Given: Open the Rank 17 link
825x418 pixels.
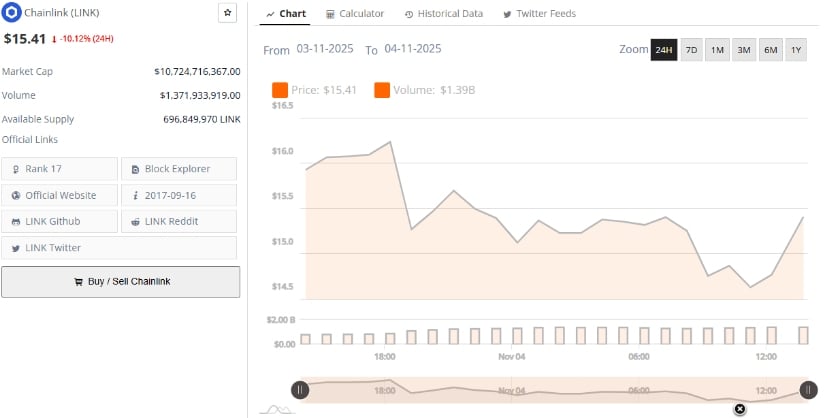Looking at the screenshot, I should click(x=60, y=169).
